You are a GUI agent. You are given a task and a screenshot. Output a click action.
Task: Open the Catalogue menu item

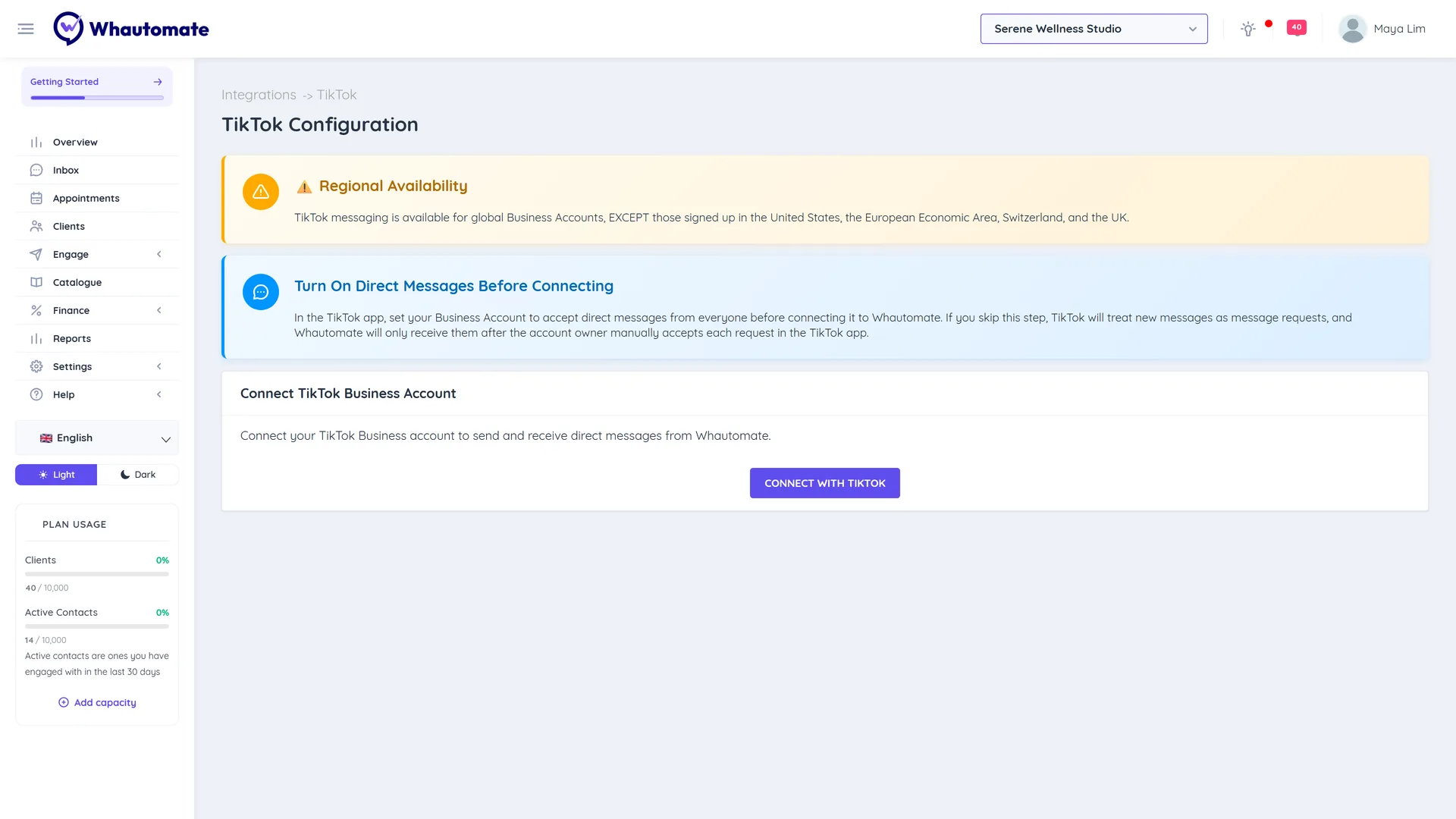click(97, 283)
